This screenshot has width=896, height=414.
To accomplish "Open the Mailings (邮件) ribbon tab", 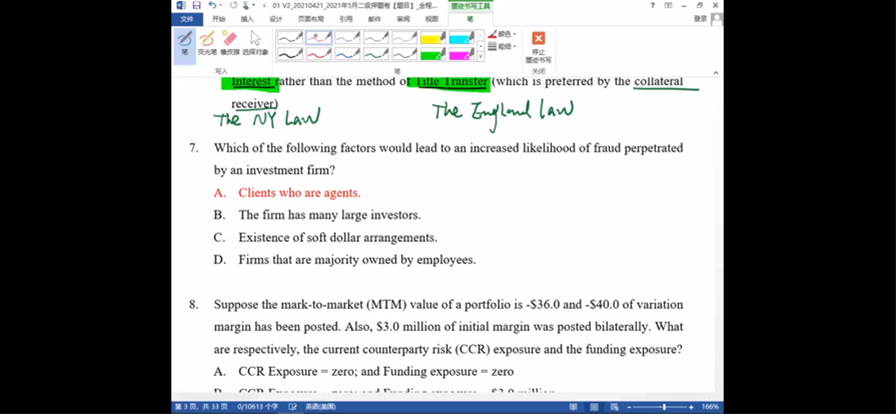I will pos(374,19).
